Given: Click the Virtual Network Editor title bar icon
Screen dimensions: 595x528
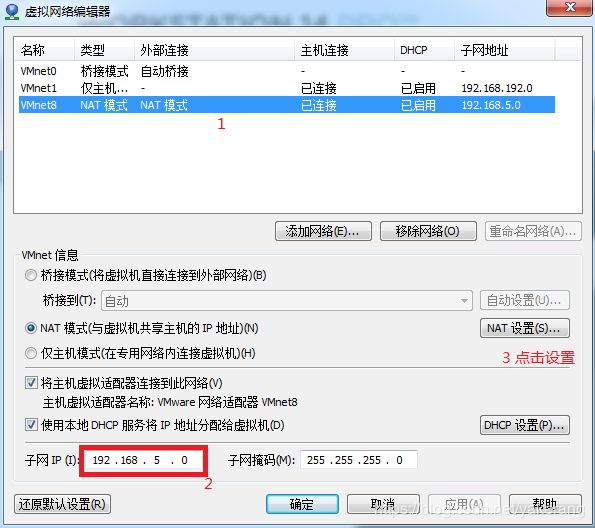Looking at the screenshot, I should (12, 11).
